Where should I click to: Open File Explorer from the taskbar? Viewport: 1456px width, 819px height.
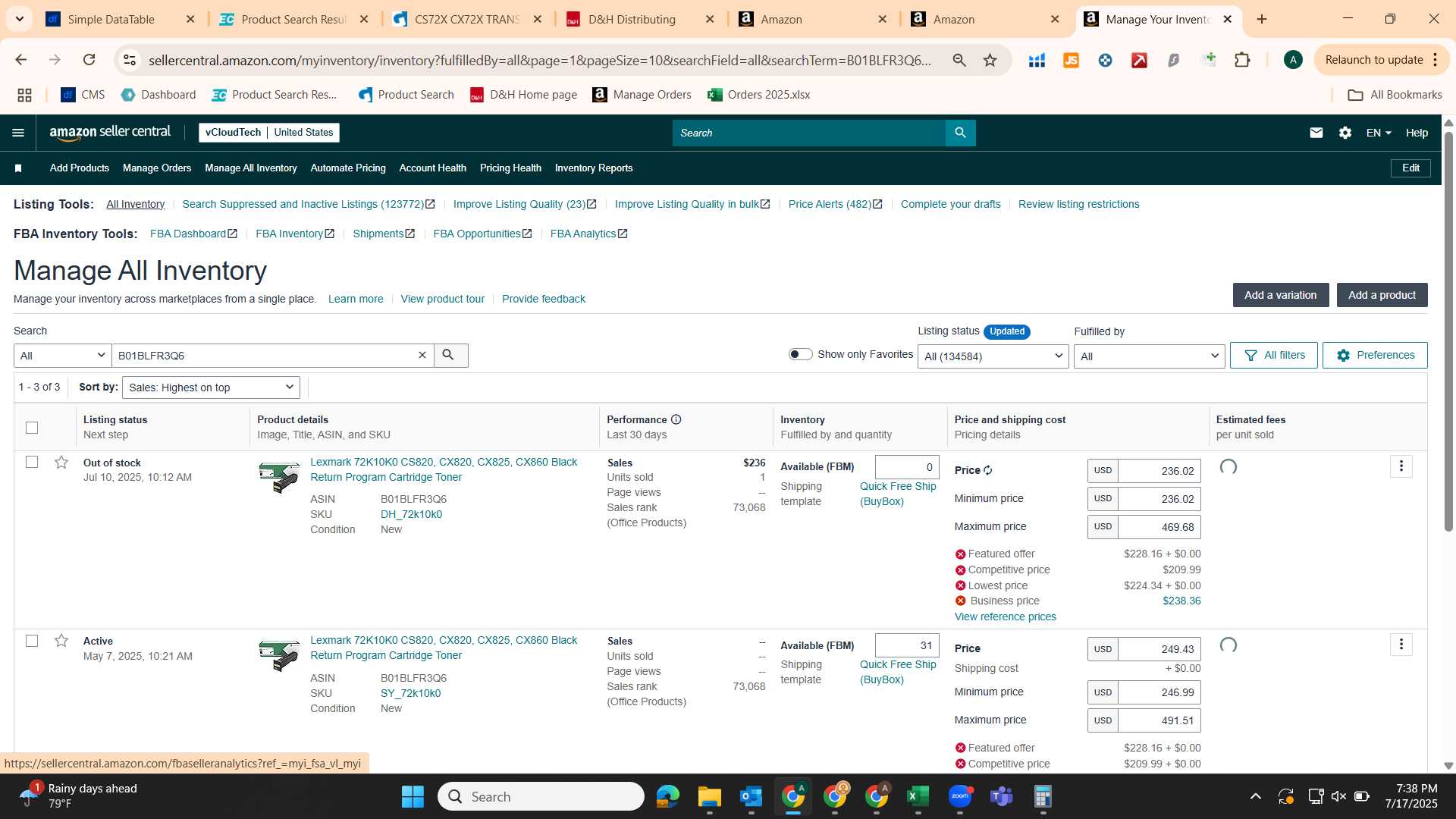click(x=710, y=796)
